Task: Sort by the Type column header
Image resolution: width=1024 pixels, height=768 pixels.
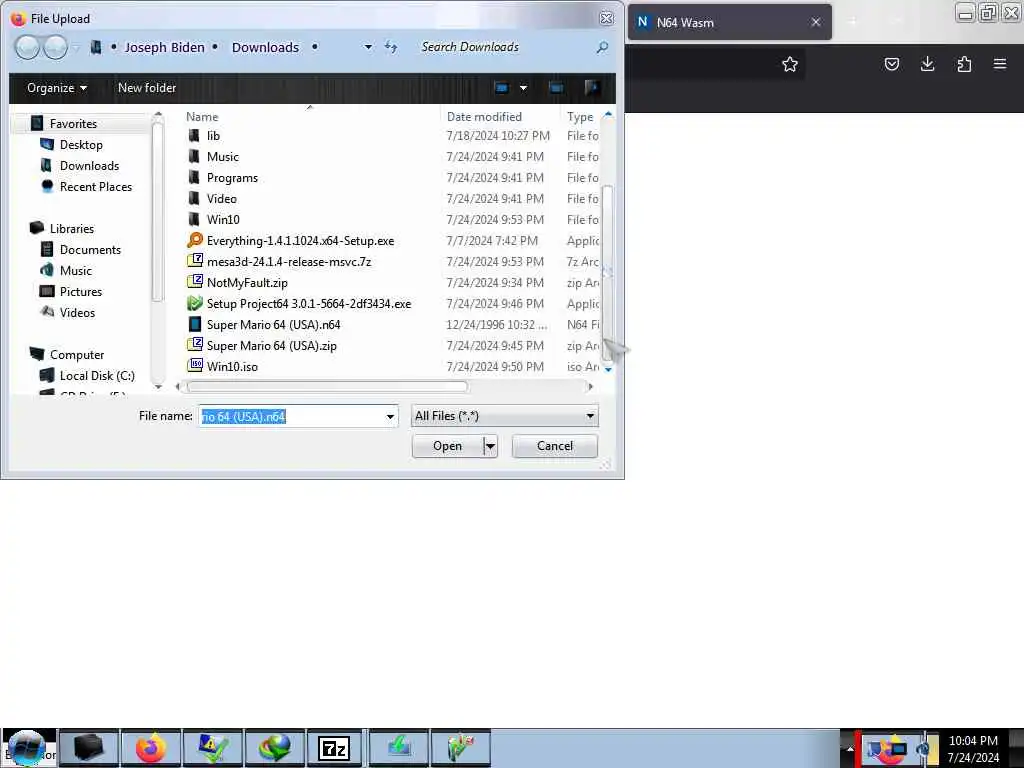Action: [580, 117]
